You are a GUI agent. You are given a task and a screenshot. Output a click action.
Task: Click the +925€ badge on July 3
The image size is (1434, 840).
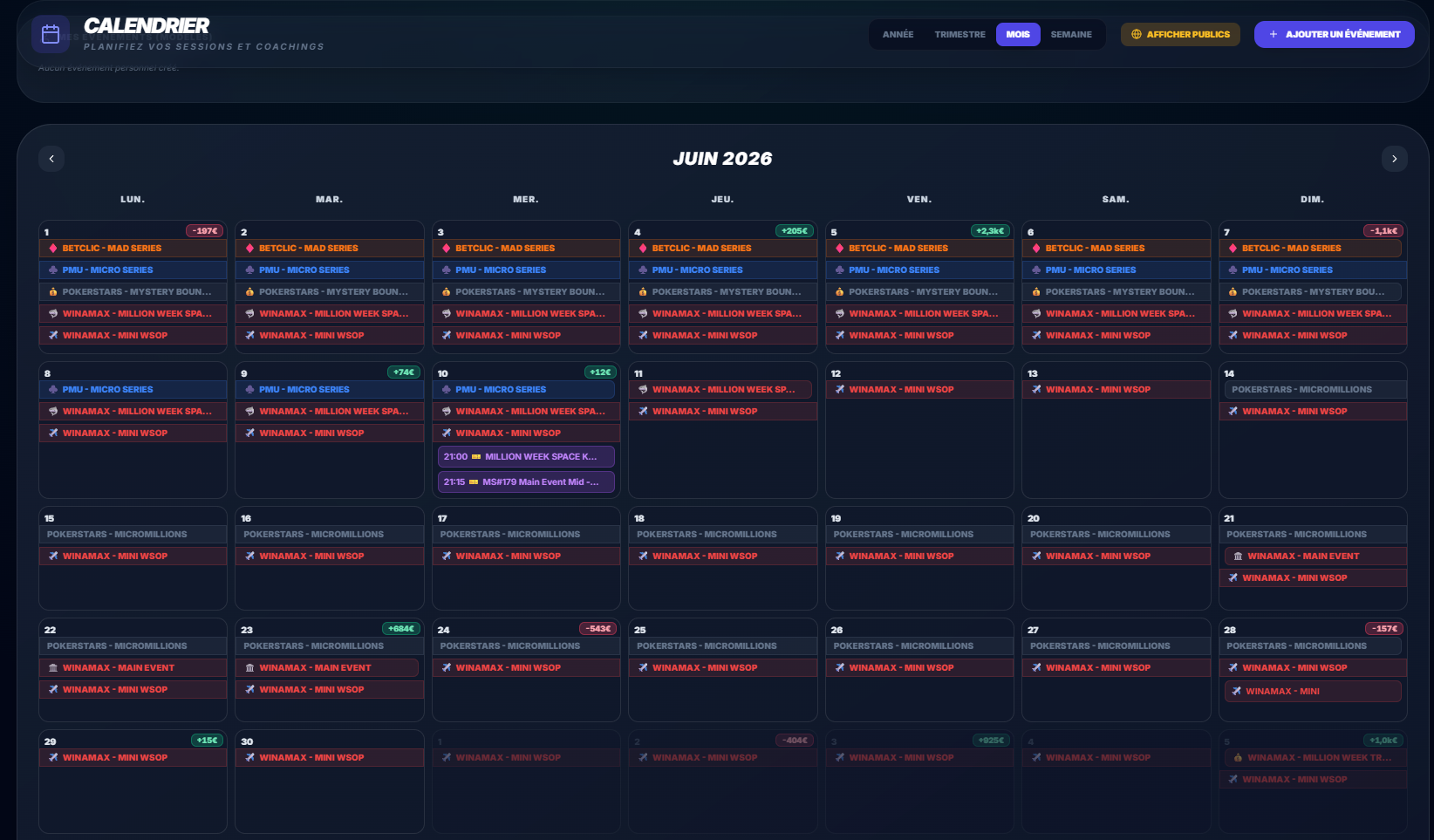coord(991,741)
